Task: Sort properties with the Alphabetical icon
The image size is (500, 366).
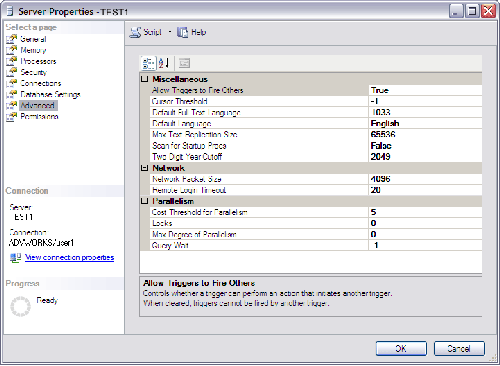Action: [x=163, y=63]
